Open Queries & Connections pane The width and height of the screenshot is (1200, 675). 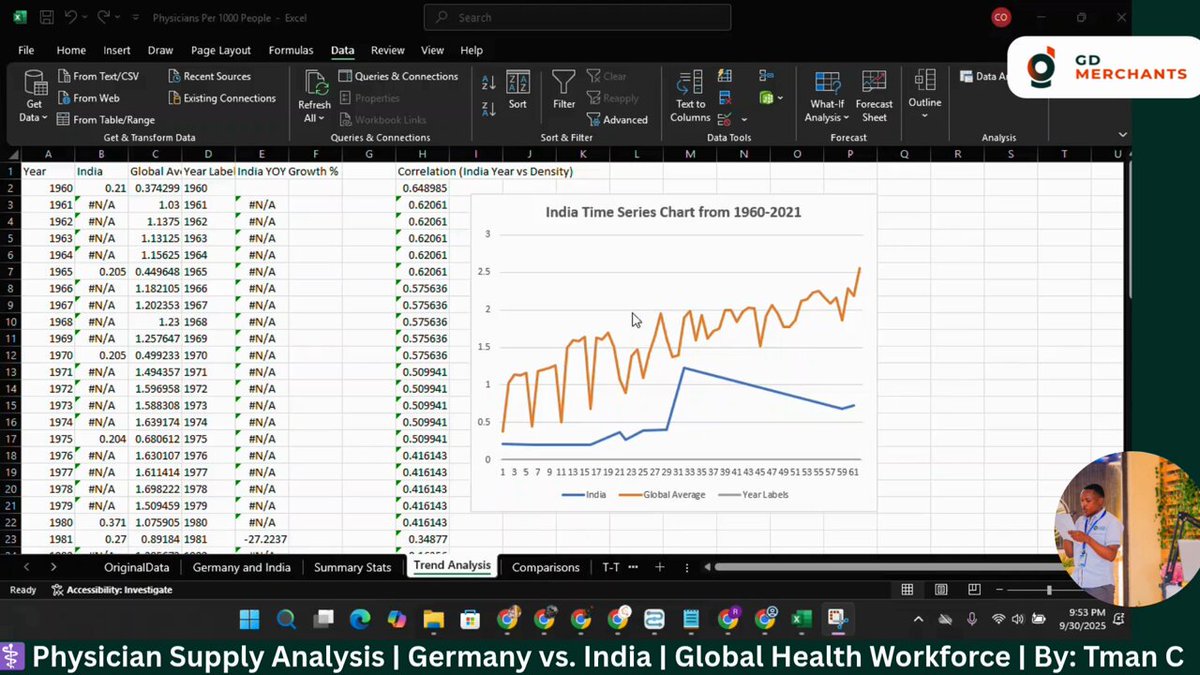point(398,76)
